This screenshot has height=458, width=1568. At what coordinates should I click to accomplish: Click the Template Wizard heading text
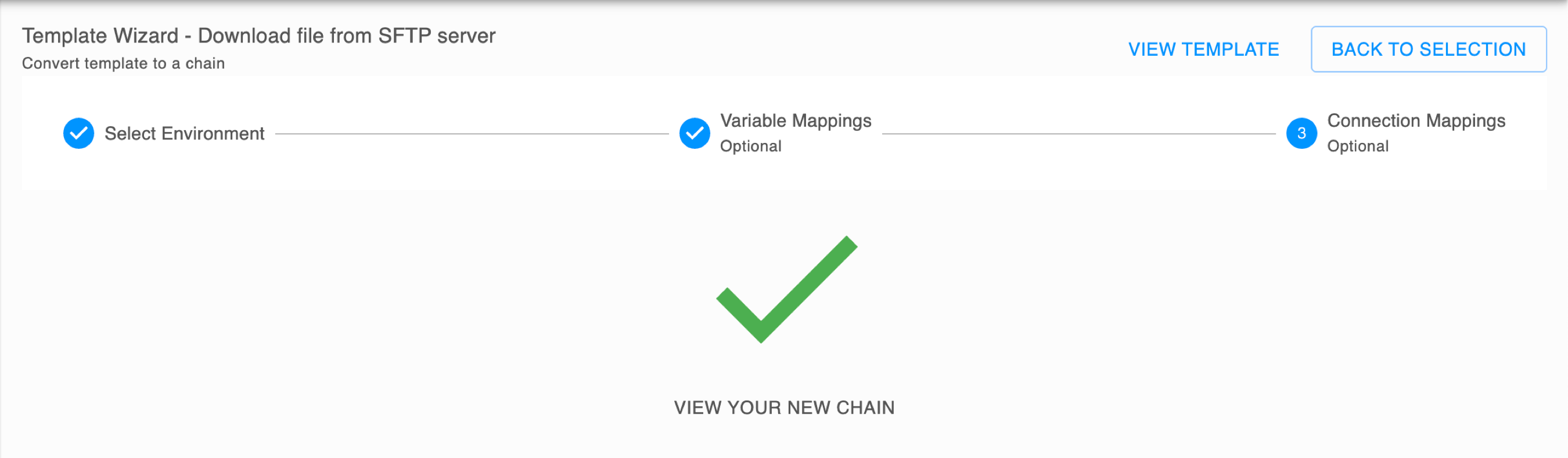click(x=100, y=36)
